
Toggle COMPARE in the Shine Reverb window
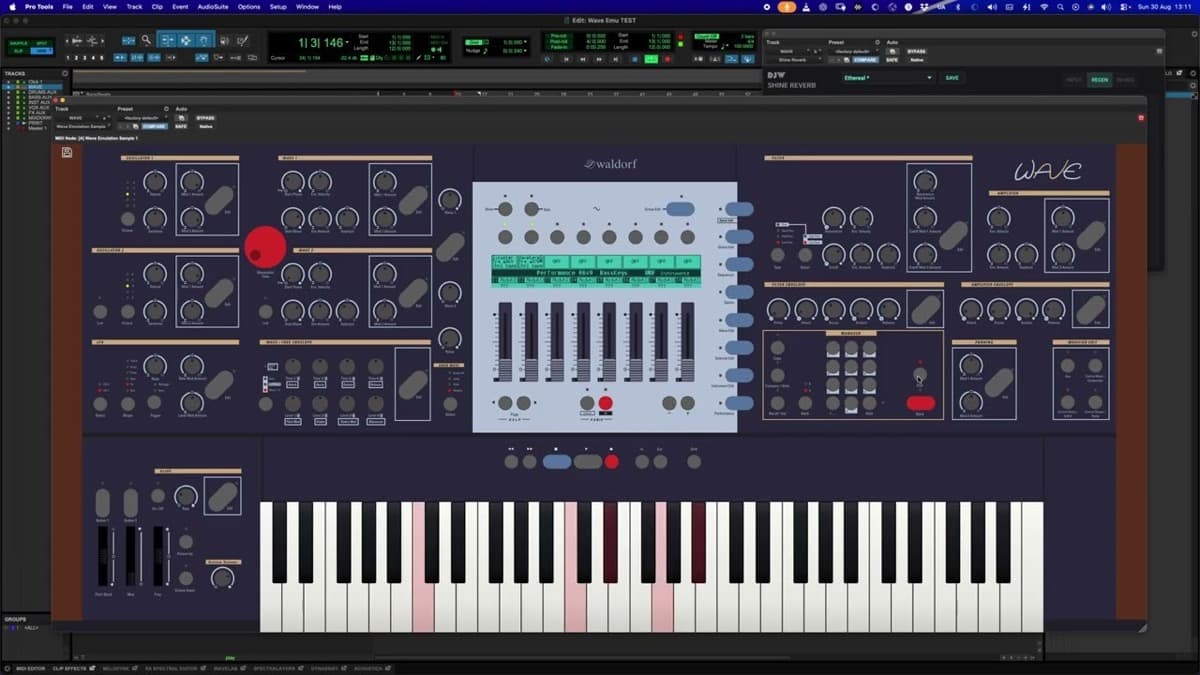864,59
